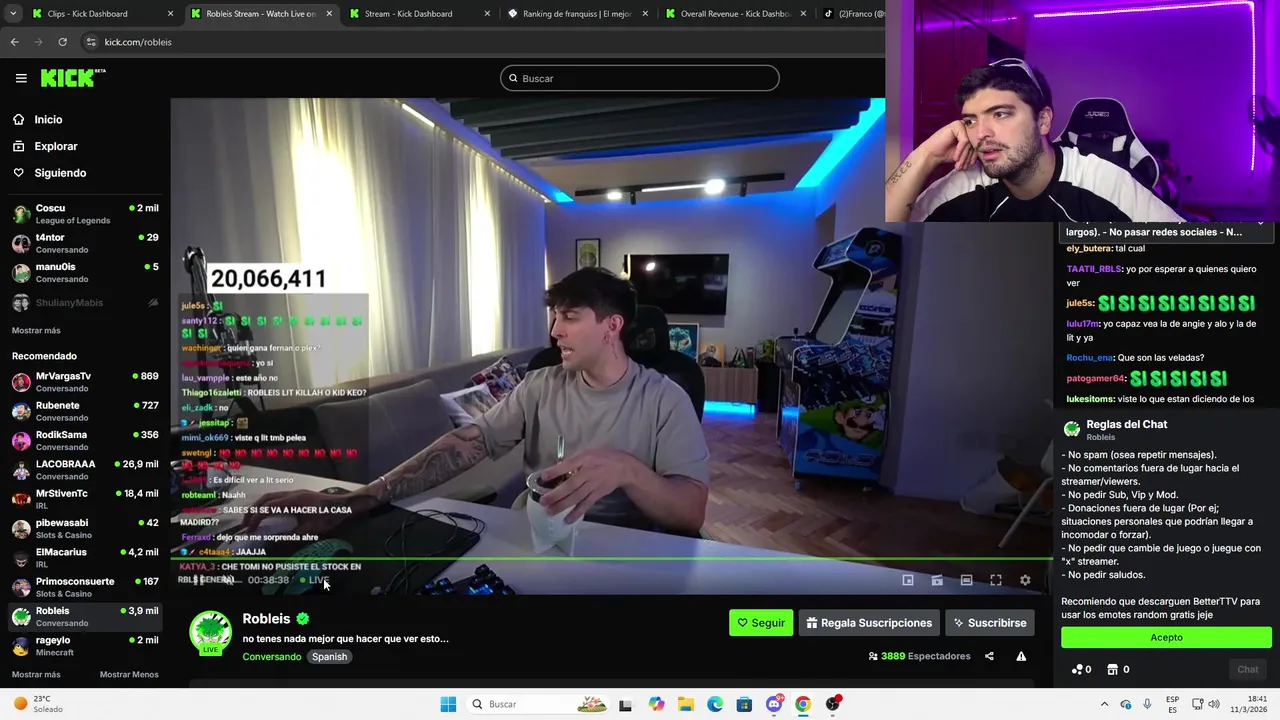Open rageylo Minecraft channel

[85, 645]
